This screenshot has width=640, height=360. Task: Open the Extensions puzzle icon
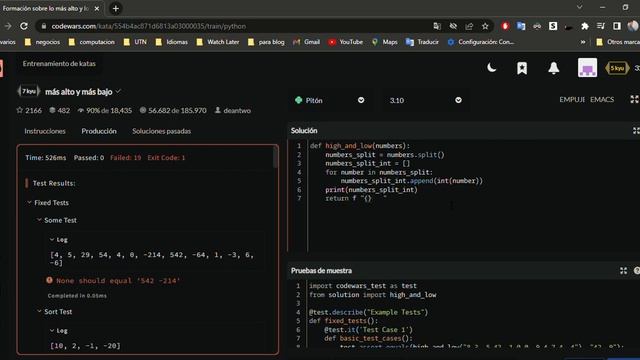click(584, 26)
